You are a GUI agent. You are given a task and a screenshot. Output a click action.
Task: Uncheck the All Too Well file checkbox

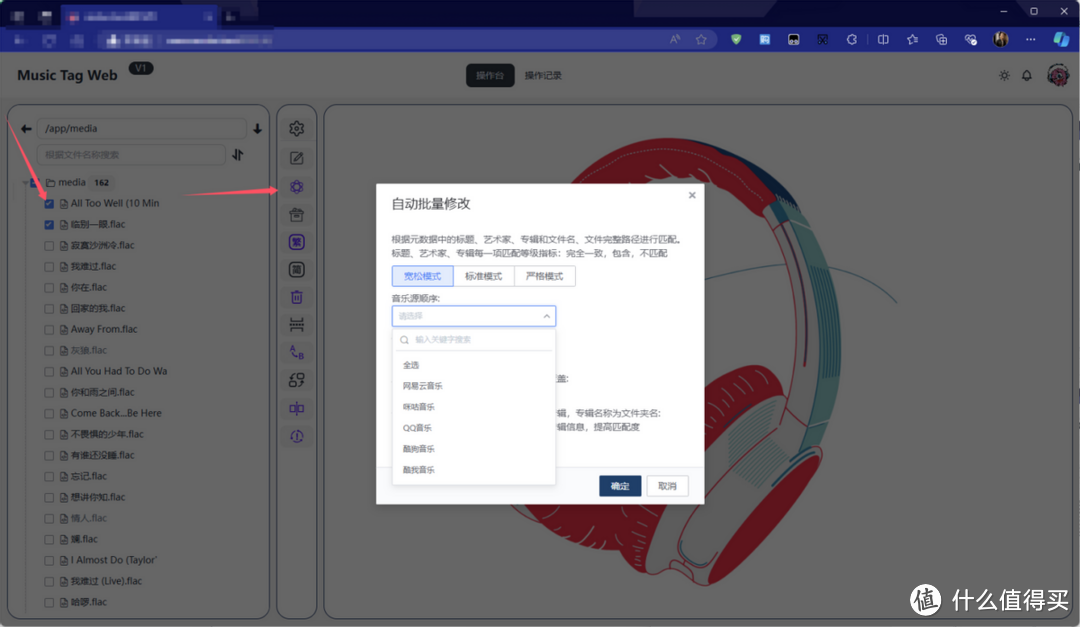[x=48, y=203]
